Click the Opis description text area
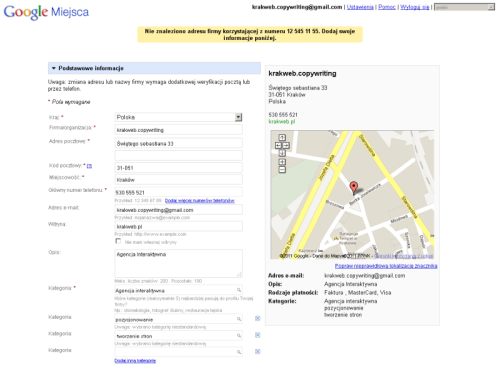500x369 pixels. coord(178,263)
